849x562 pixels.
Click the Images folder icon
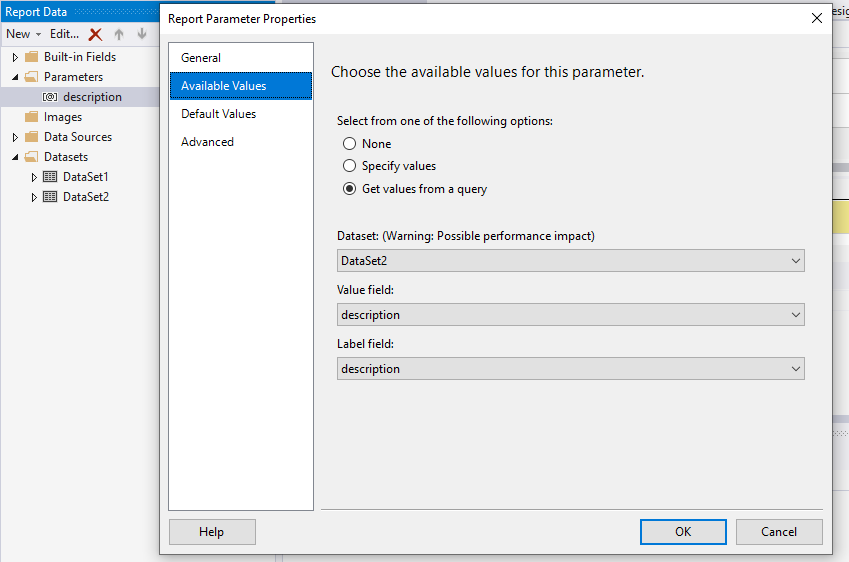32,117
